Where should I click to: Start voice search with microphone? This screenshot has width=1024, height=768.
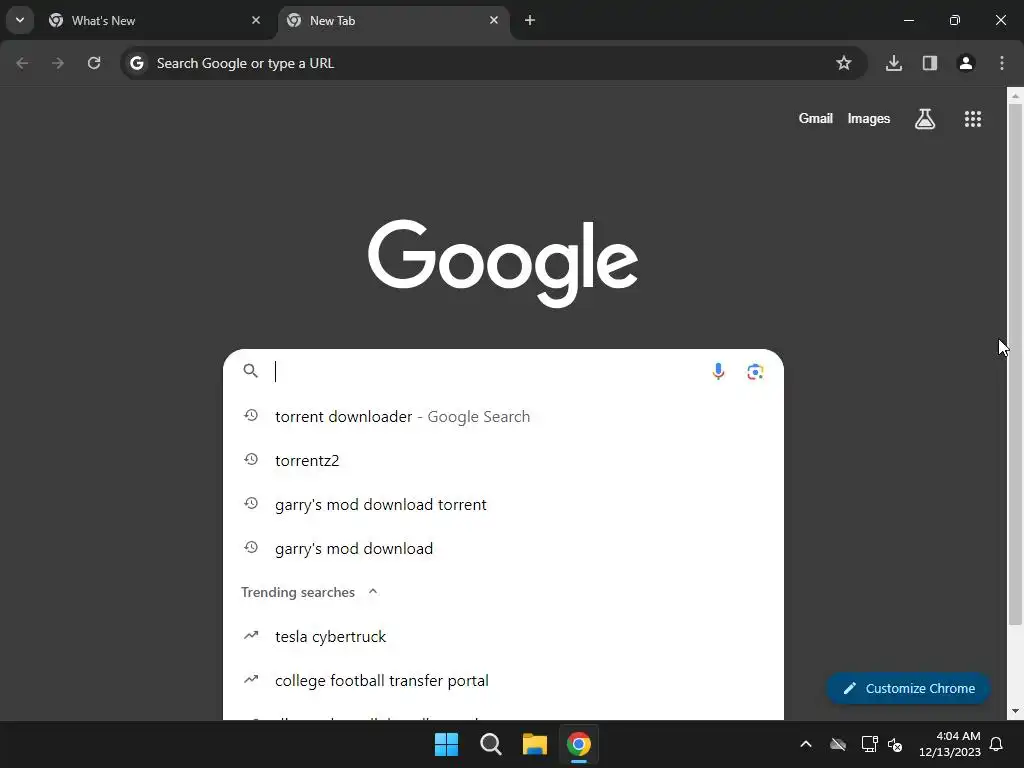(x=718, y=372)
